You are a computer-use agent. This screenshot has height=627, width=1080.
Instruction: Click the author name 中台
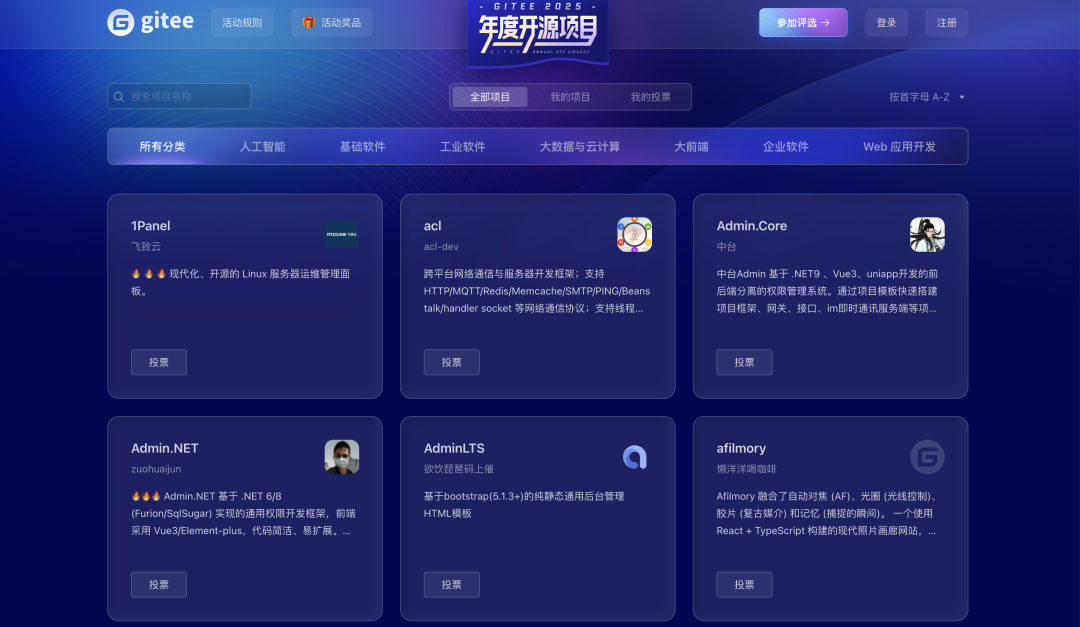727,247
